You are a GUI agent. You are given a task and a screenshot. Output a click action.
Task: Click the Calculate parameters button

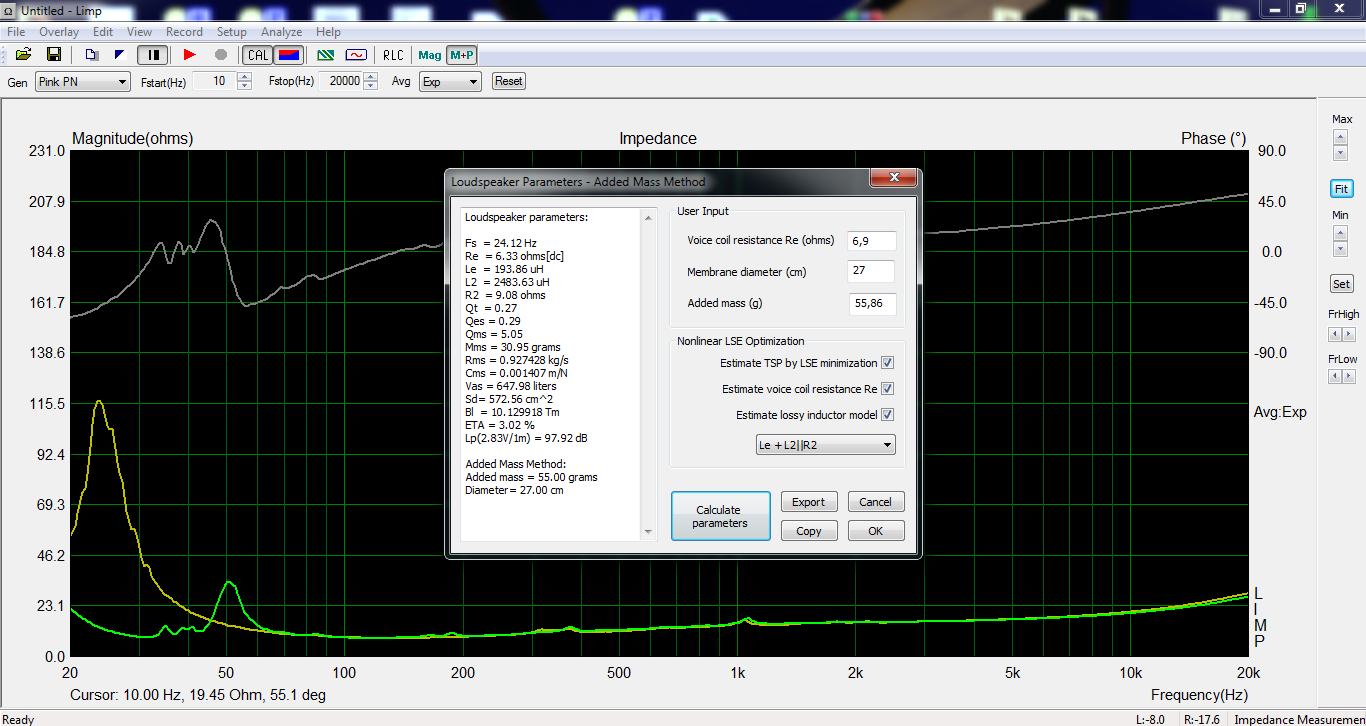coord(720,516)
